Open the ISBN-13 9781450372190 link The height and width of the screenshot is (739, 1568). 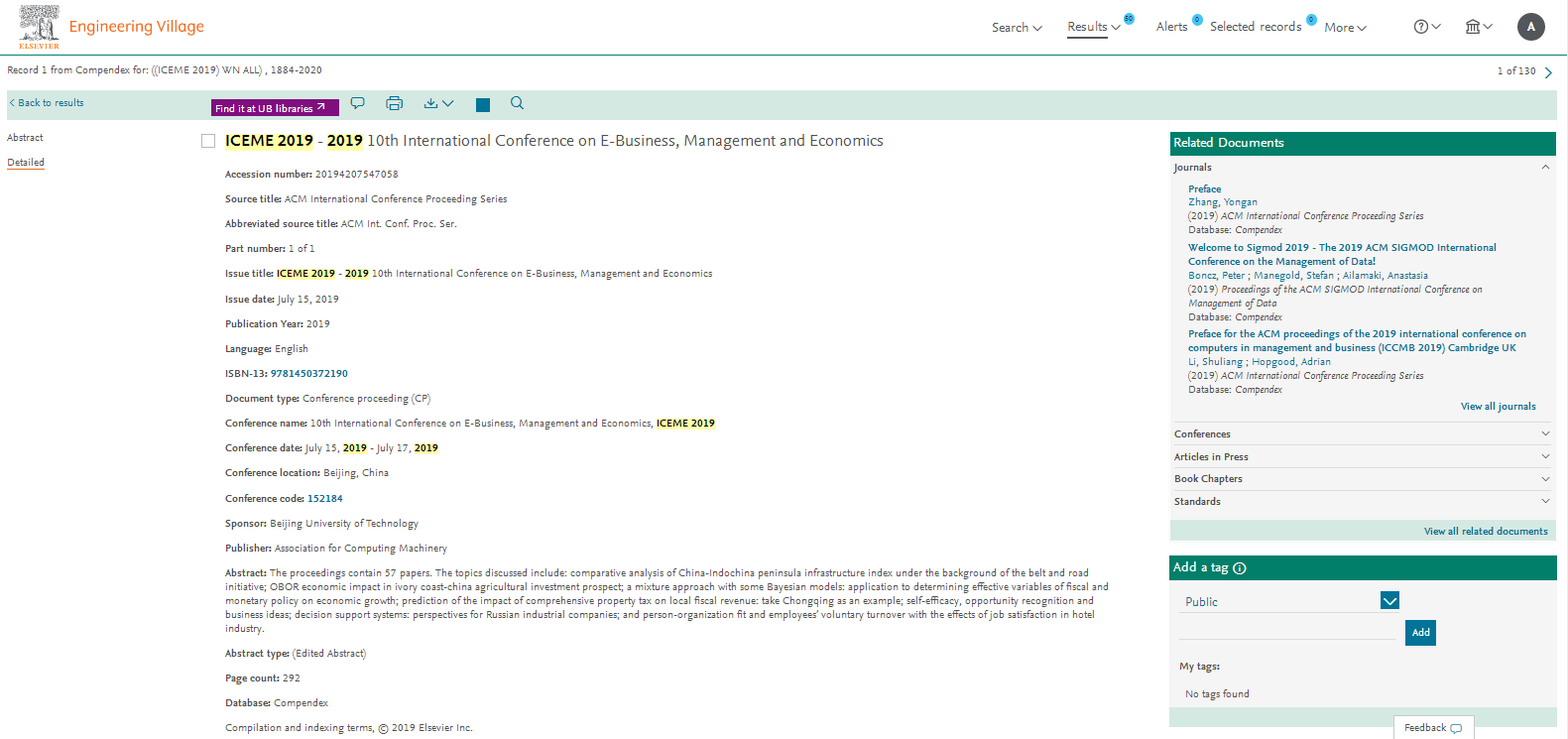[x=309, y=374]
